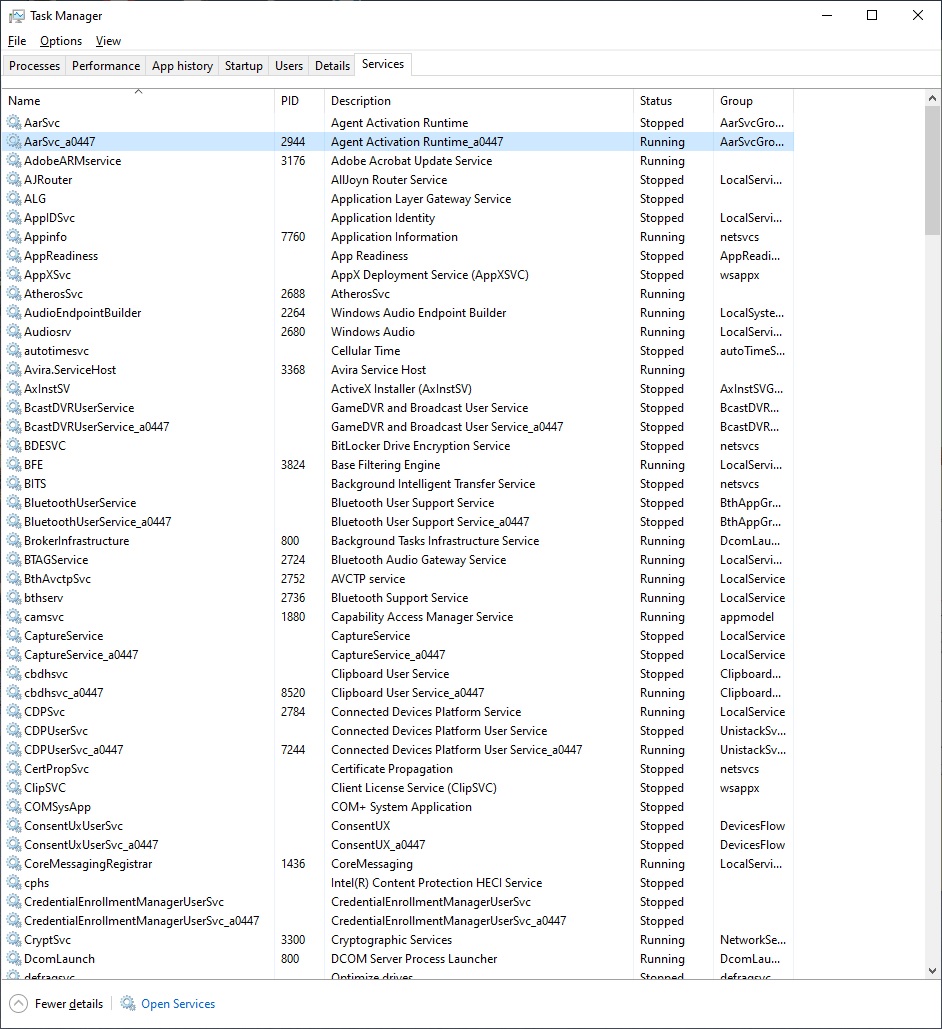Select the ConsentUxUserSvc service name
942x1029 pixels.
pos(74,826)
